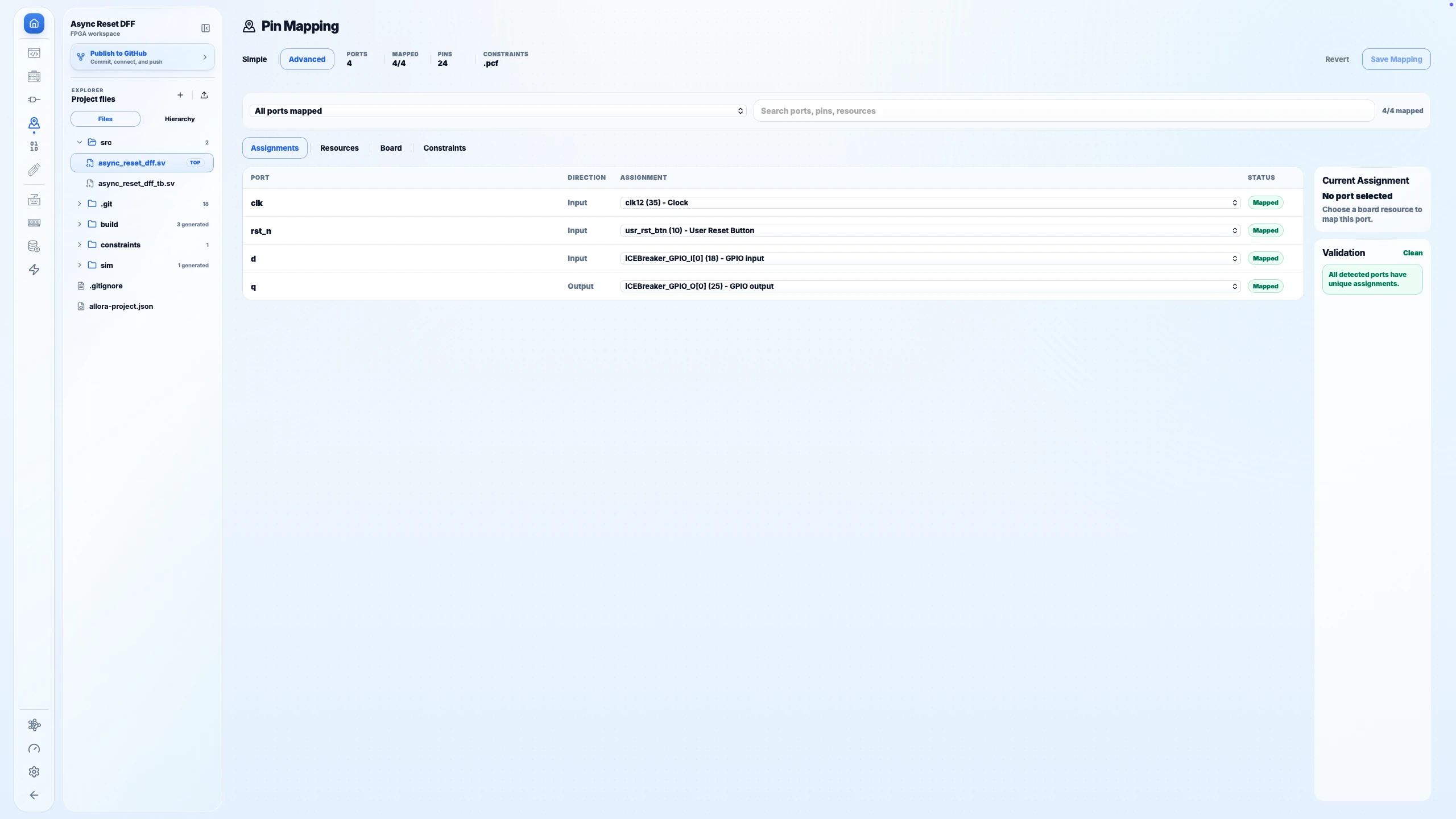Click the Save Mapping button
1456x819 pixels.
[1396, 59]
